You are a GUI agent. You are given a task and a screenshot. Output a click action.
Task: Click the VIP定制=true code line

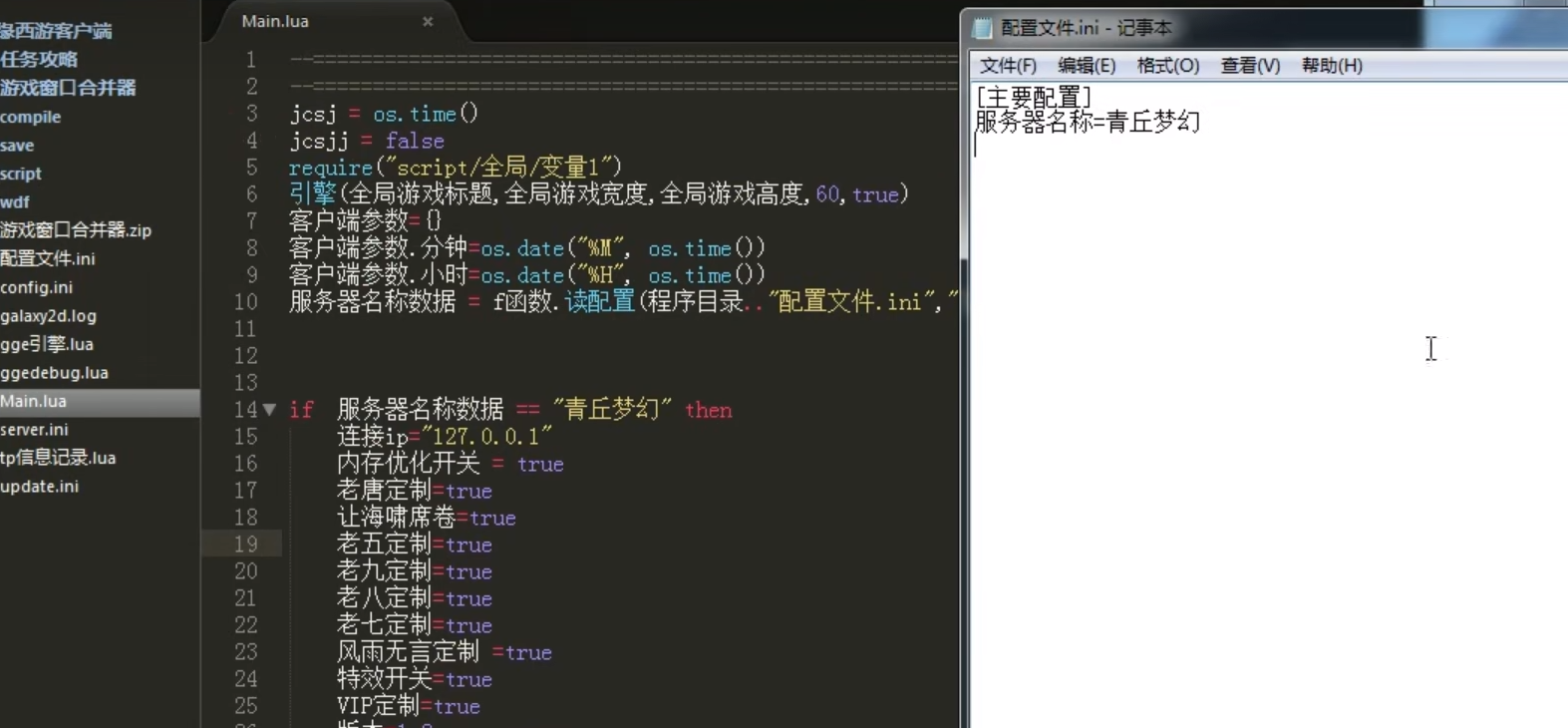[409, 706]
